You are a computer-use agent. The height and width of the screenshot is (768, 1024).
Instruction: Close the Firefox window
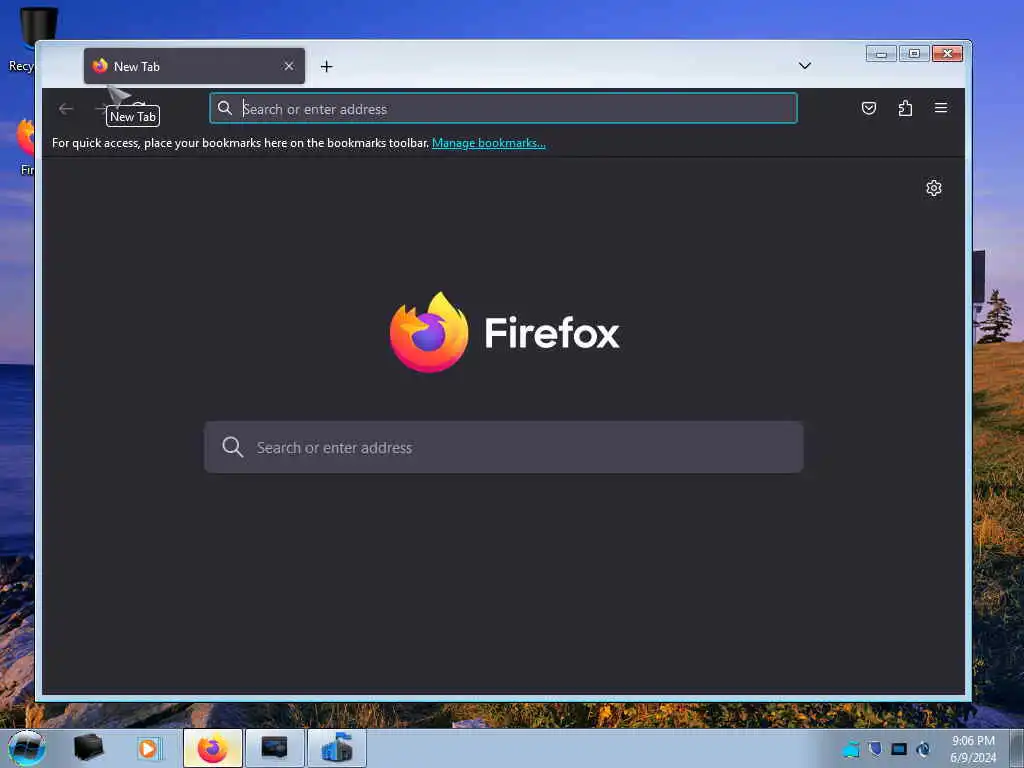pos(948,54)
